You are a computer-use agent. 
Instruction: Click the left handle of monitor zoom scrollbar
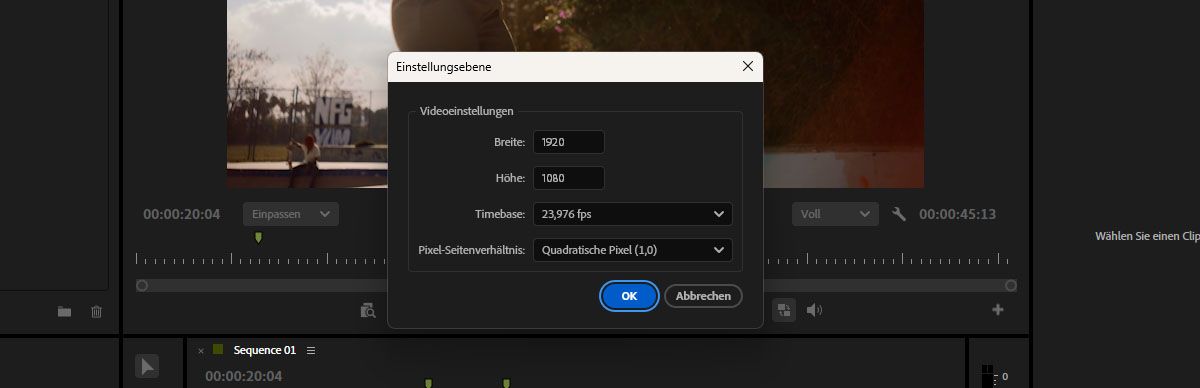coord(142,285)
